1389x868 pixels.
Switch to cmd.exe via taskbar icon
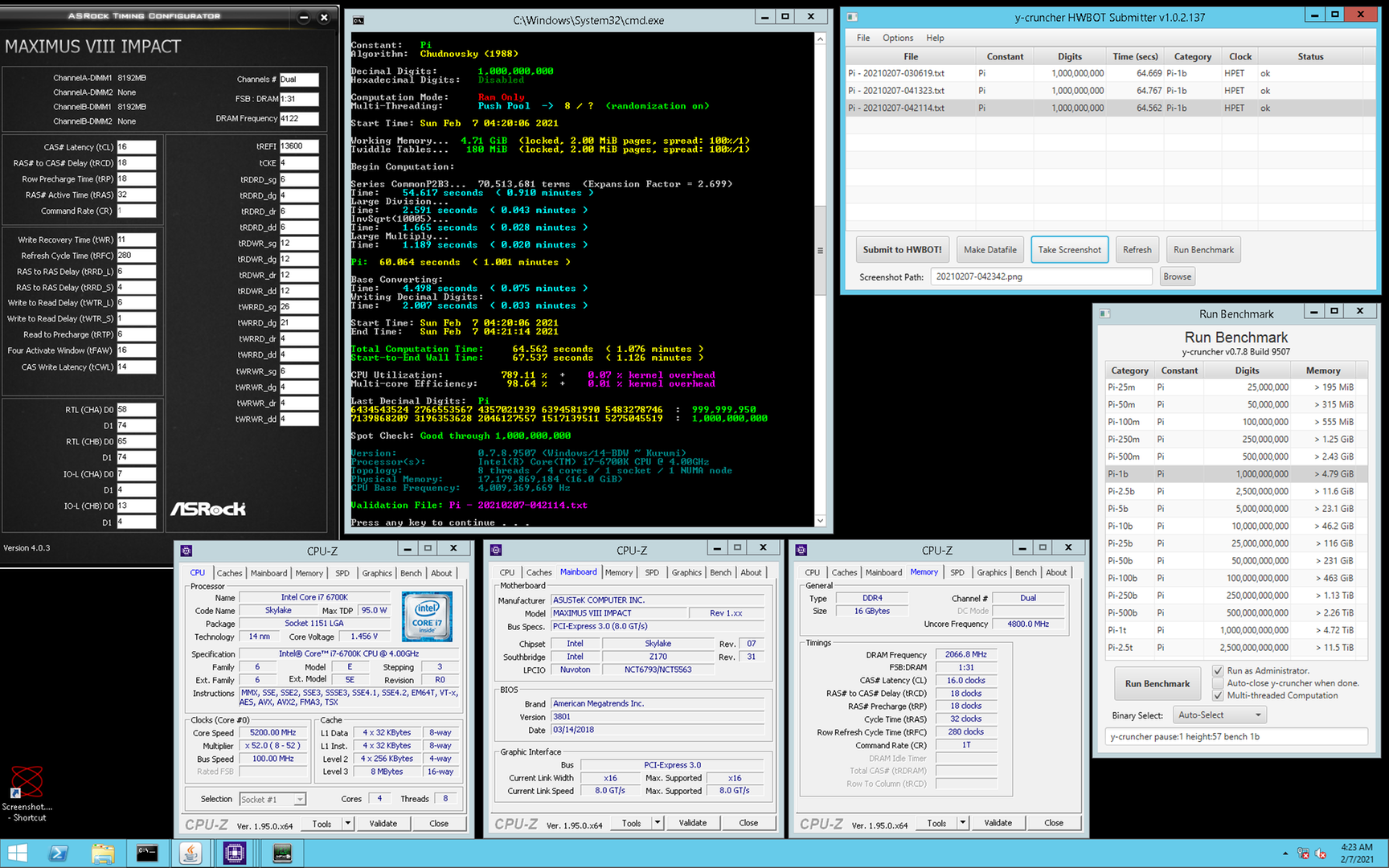point(146,853)
